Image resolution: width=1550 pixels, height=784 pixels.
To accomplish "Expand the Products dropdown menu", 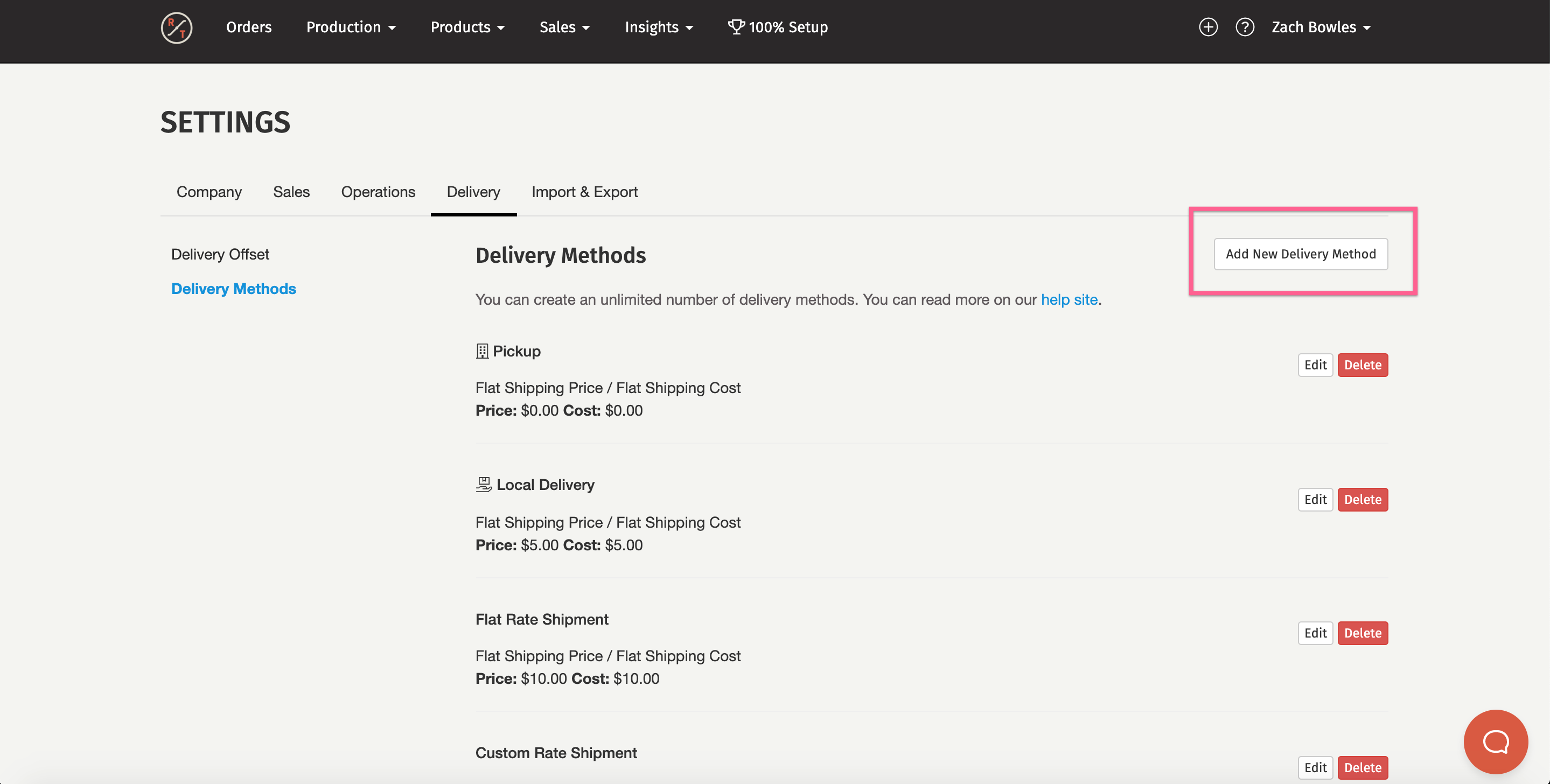I will point(467,27).
